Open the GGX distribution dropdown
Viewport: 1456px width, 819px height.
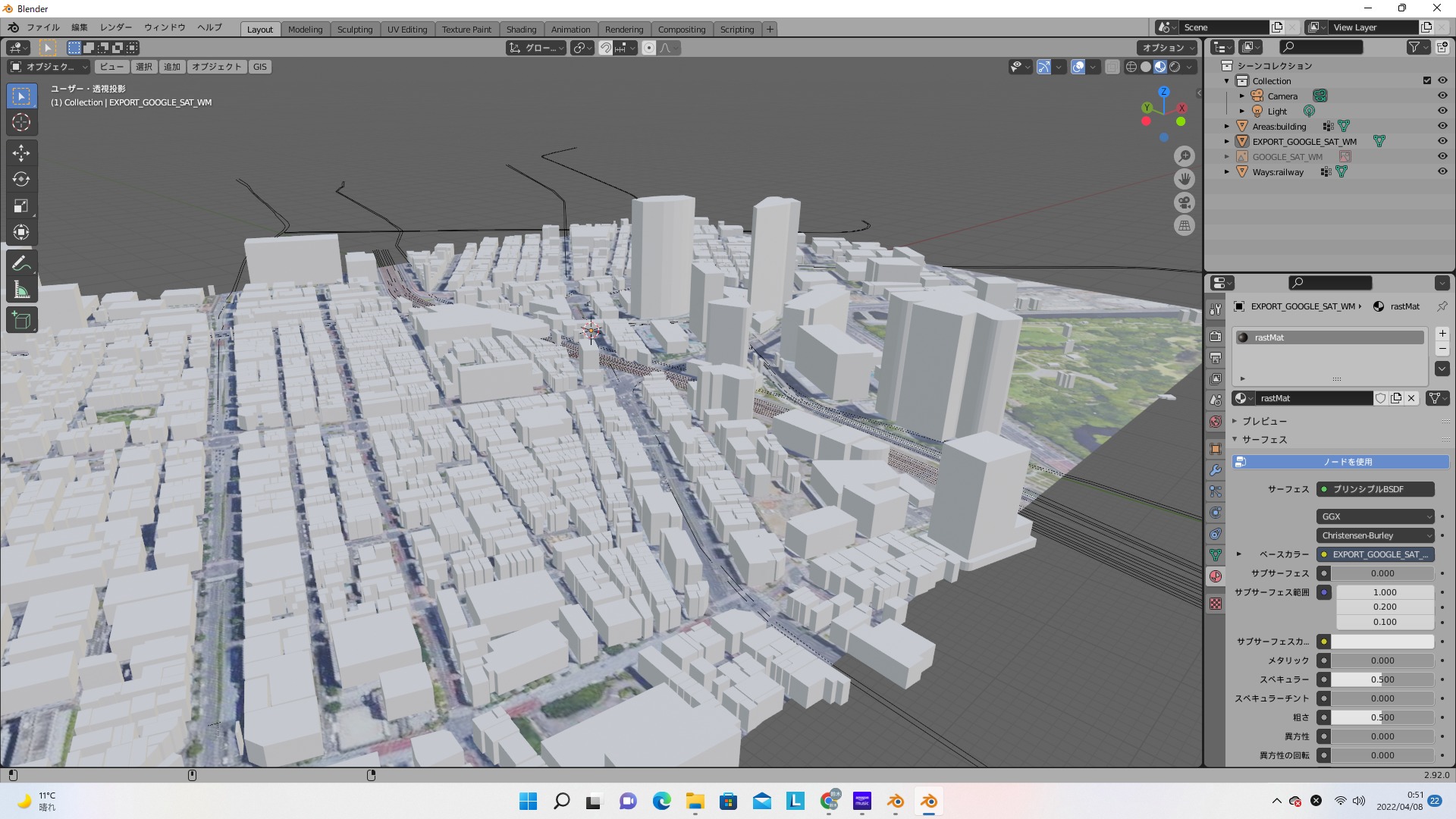pos(1375,516)
